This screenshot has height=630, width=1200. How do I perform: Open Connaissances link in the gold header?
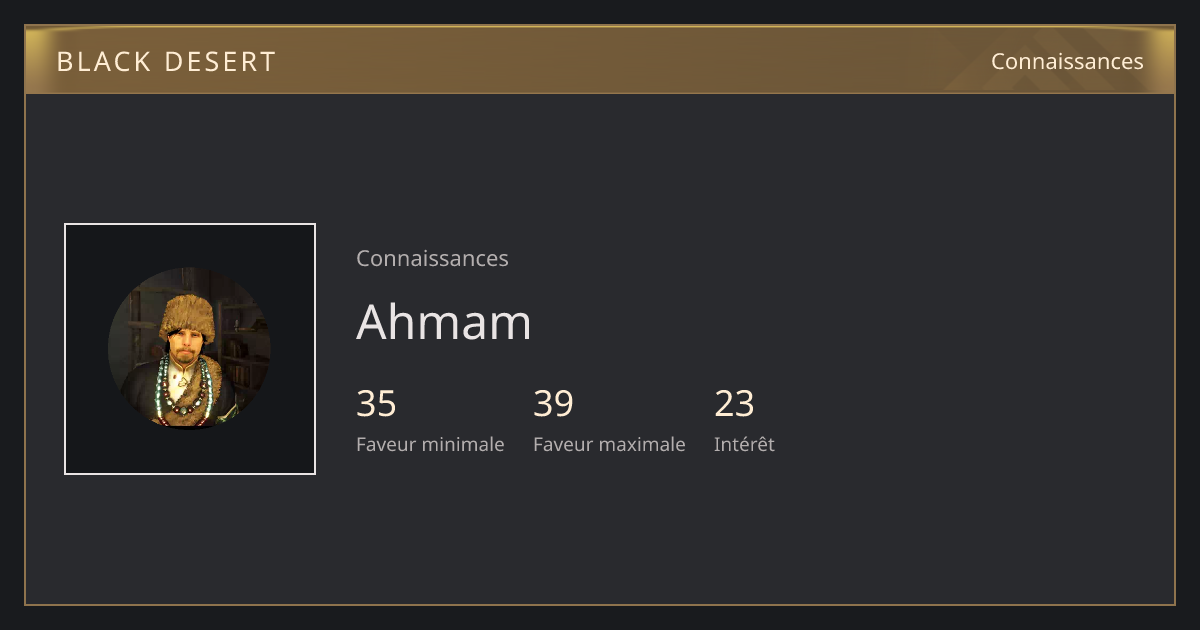[x=1067, y=61]
